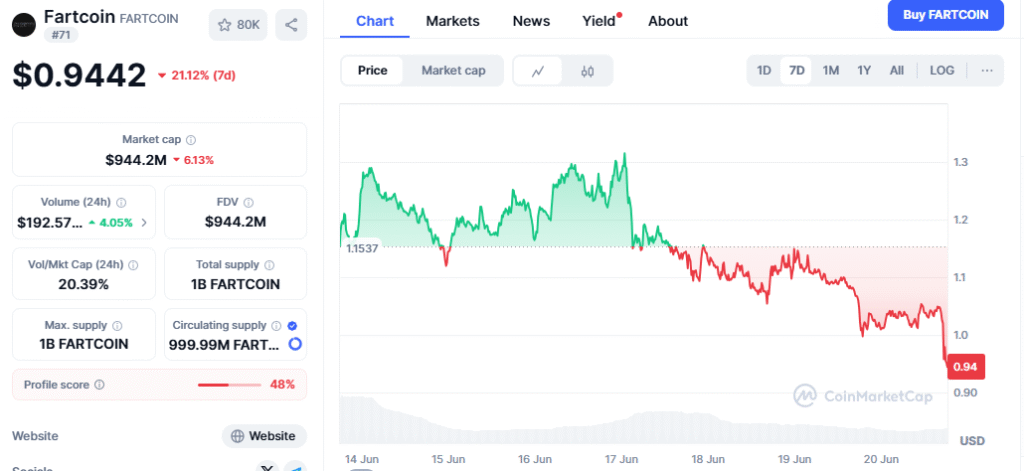Set chart range to 1D
The width and height of the screenshot is (1024, 471).
pyautogui.click(x=763, y=71)
